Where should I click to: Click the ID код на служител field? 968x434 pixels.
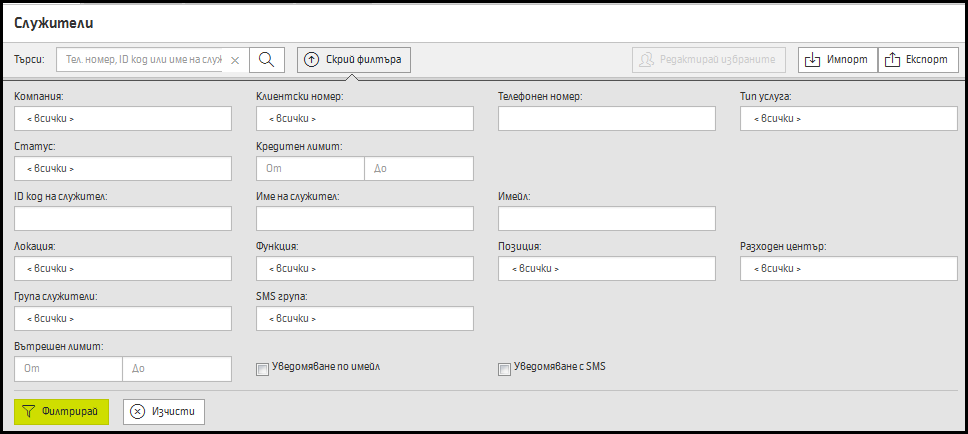click(123, 219)
